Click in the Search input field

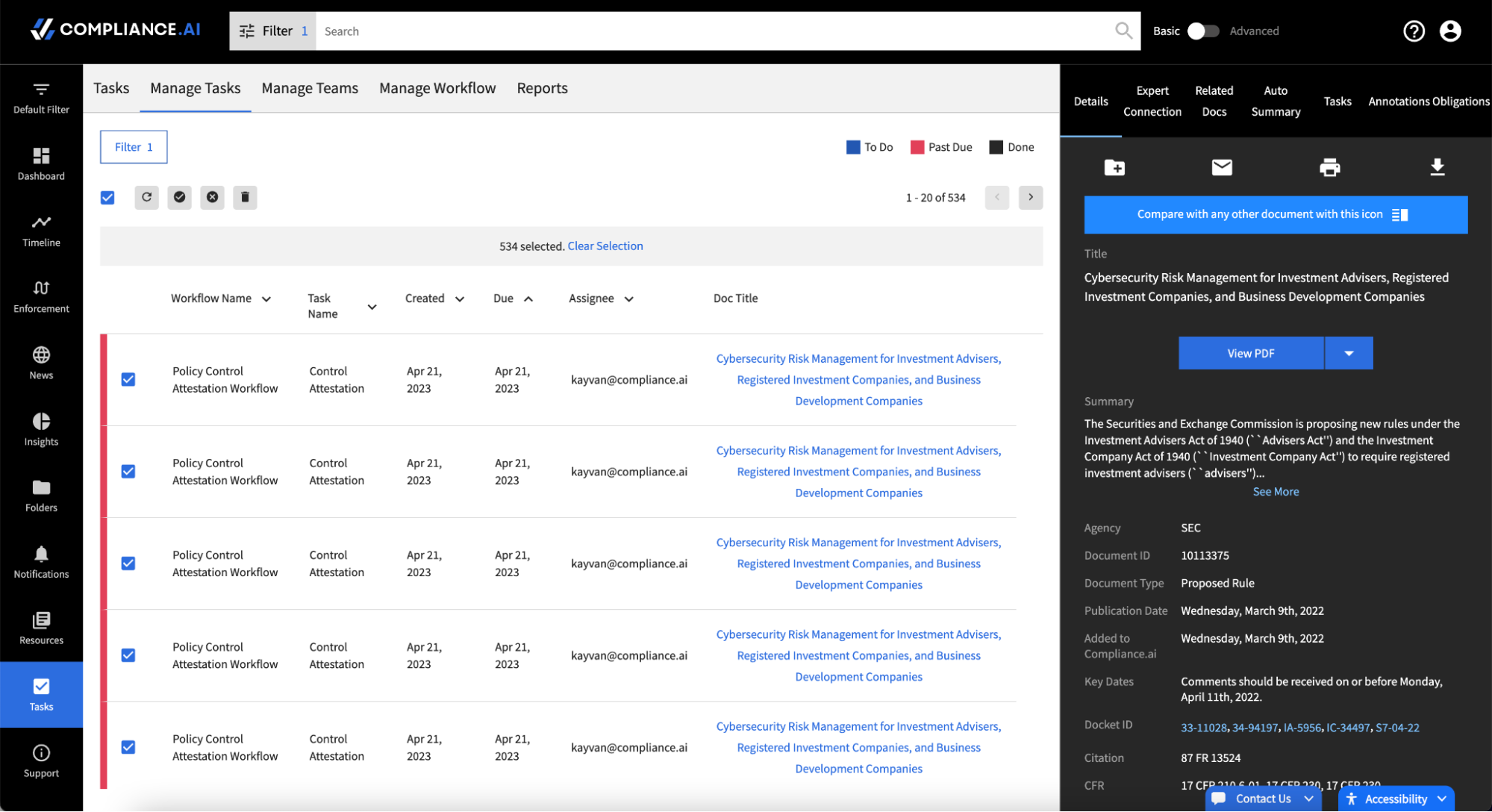click(x=713, y=31)
